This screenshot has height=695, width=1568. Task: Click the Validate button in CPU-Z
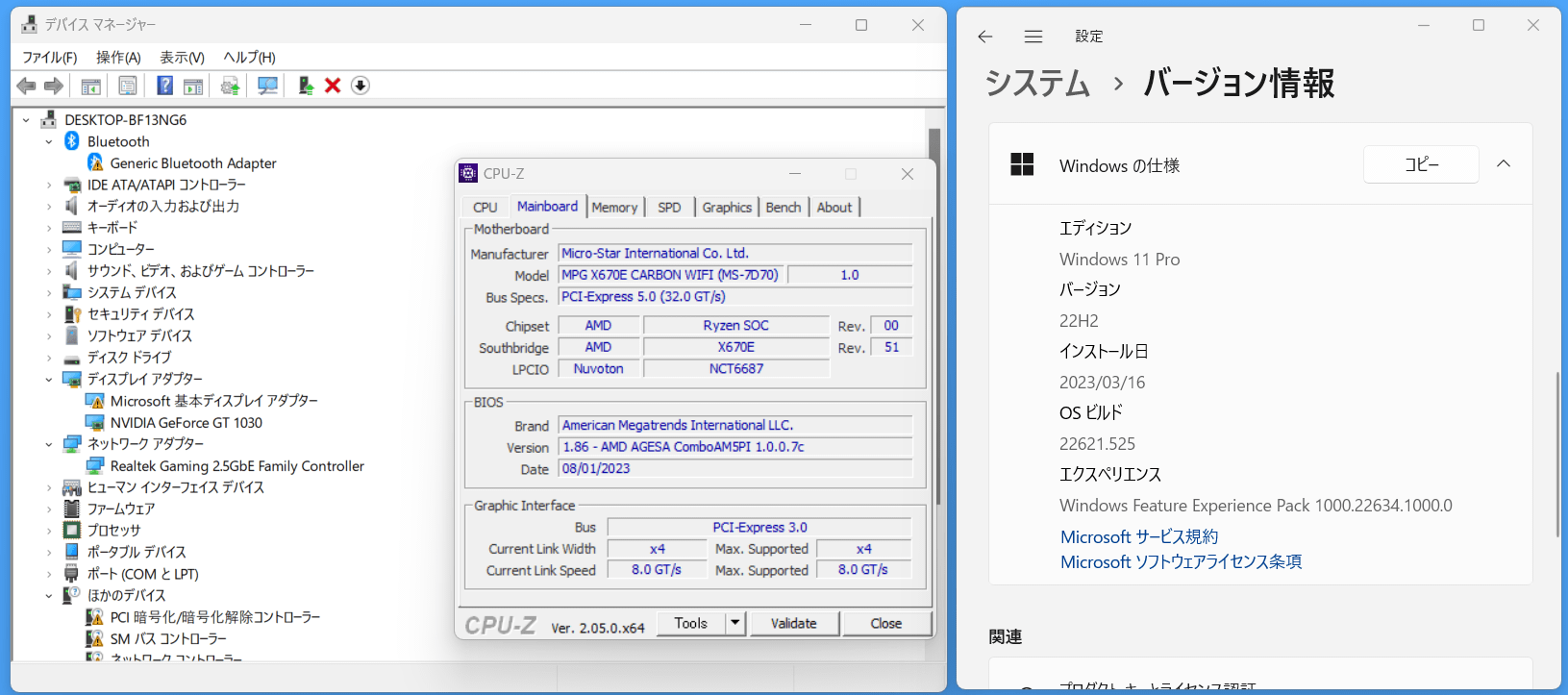pyautogui.click(x=794, y=623)
